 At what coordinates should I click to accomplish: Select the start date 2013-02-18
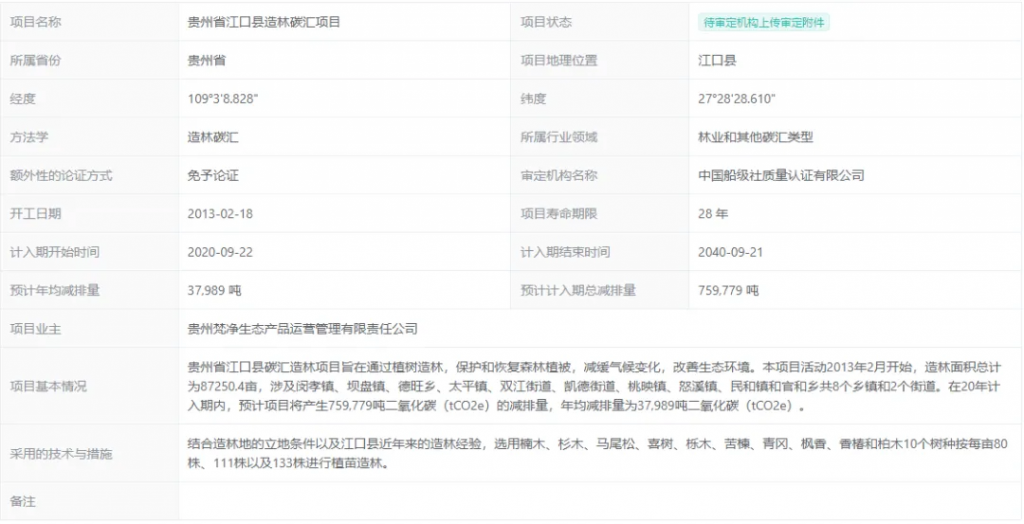220,213
